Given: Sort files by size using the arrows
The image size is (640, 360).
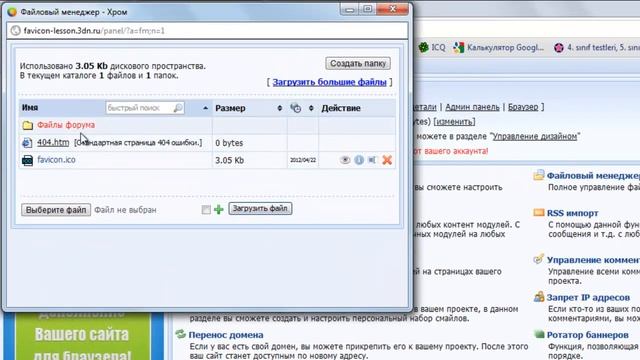Looking at the screenshot, I should coord(280,108).
